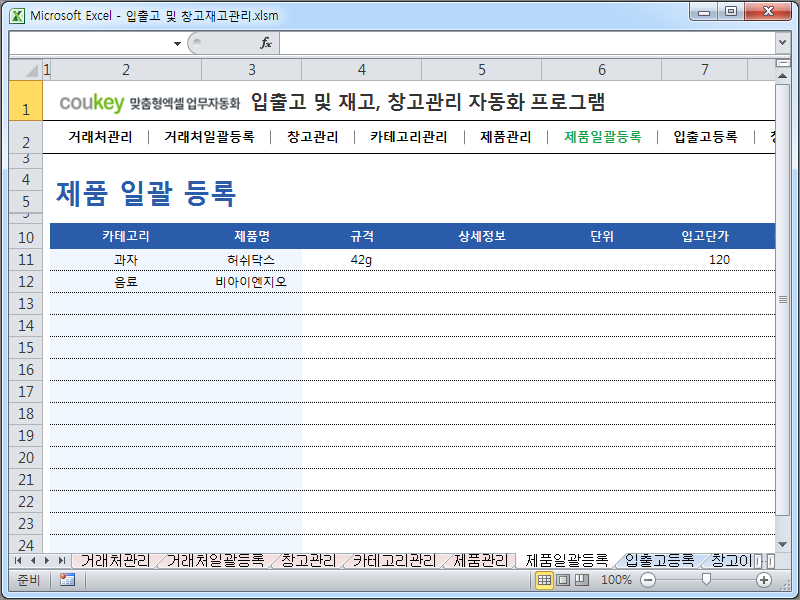Click the vertical split box handle
The width and height of the screenshot is (800, 600).
(x=782, y=63)
